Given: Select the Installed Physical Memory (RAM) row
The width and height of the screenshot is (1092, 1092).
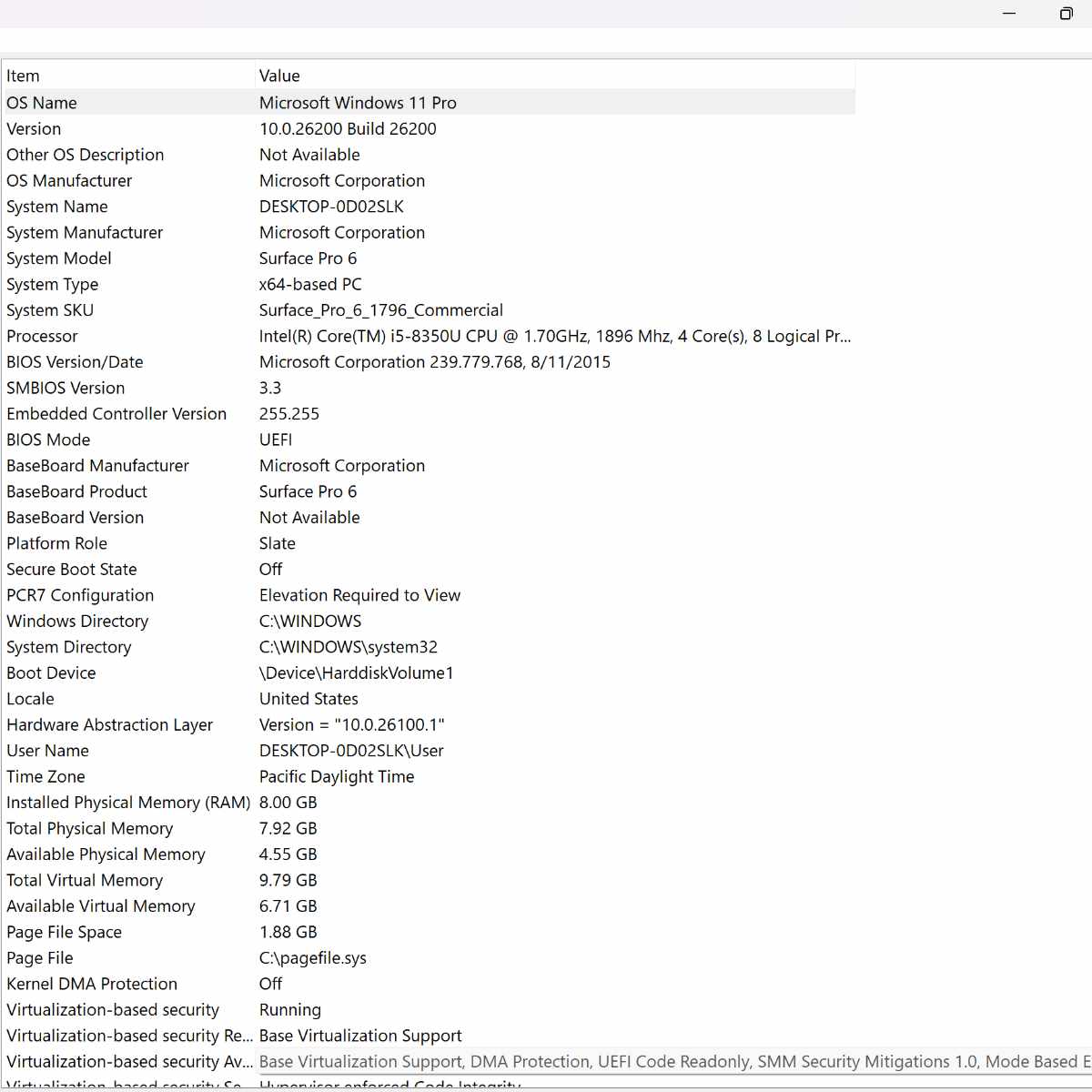Looking at the screenshot, I should 429,804.
